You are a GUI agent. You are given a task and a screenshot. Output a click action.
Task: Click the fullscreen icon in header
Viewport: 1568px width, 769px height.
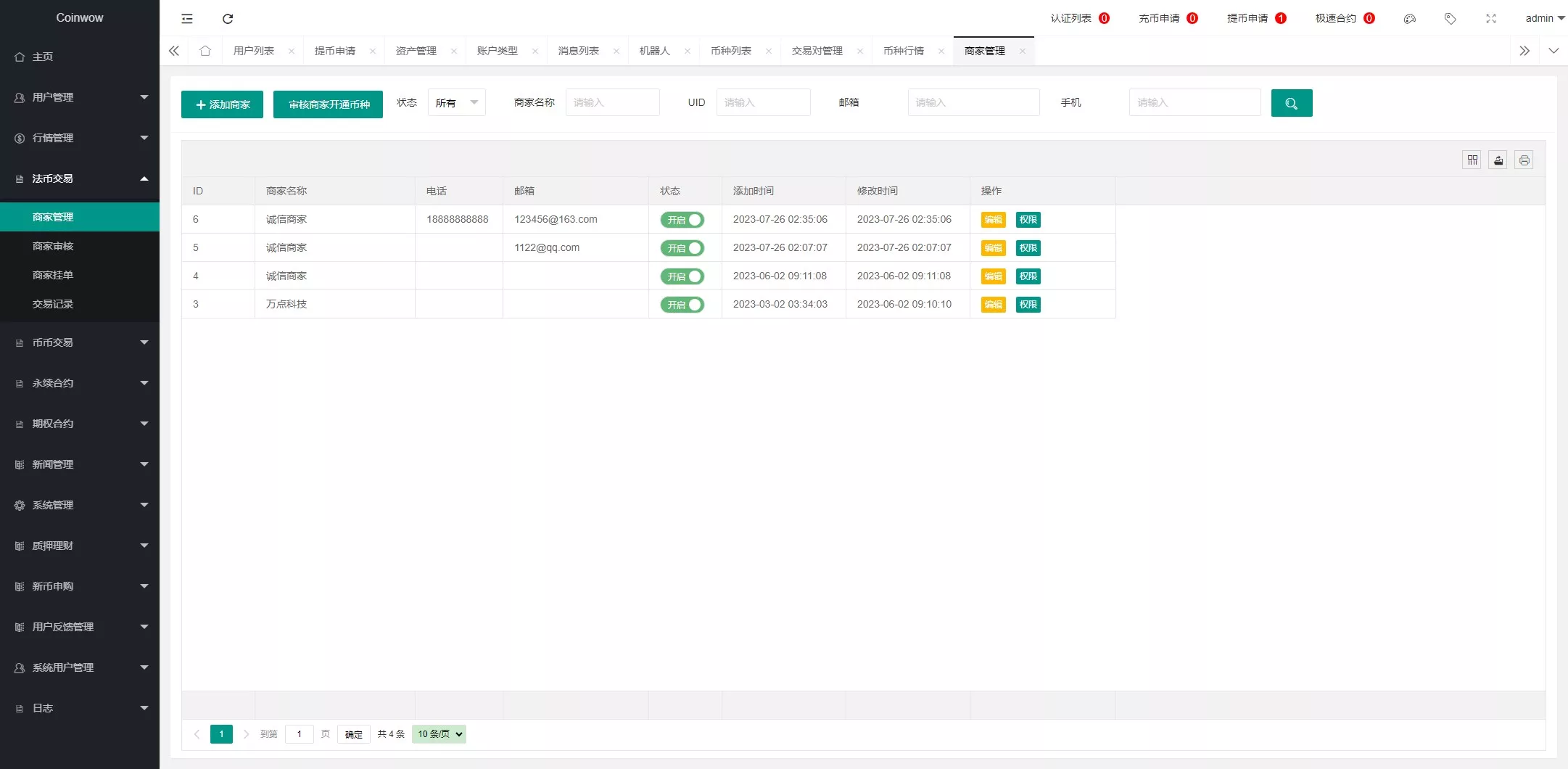(x=1490, y=19)
